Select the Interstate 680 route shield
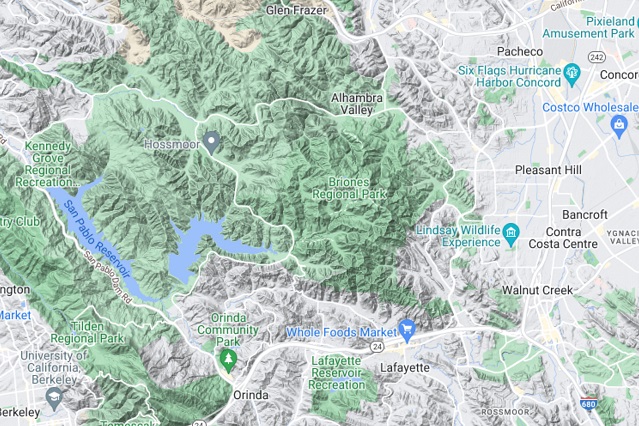The height and width of the screenshot is (426, 639). pyautogui.click(x=588, y=403)
